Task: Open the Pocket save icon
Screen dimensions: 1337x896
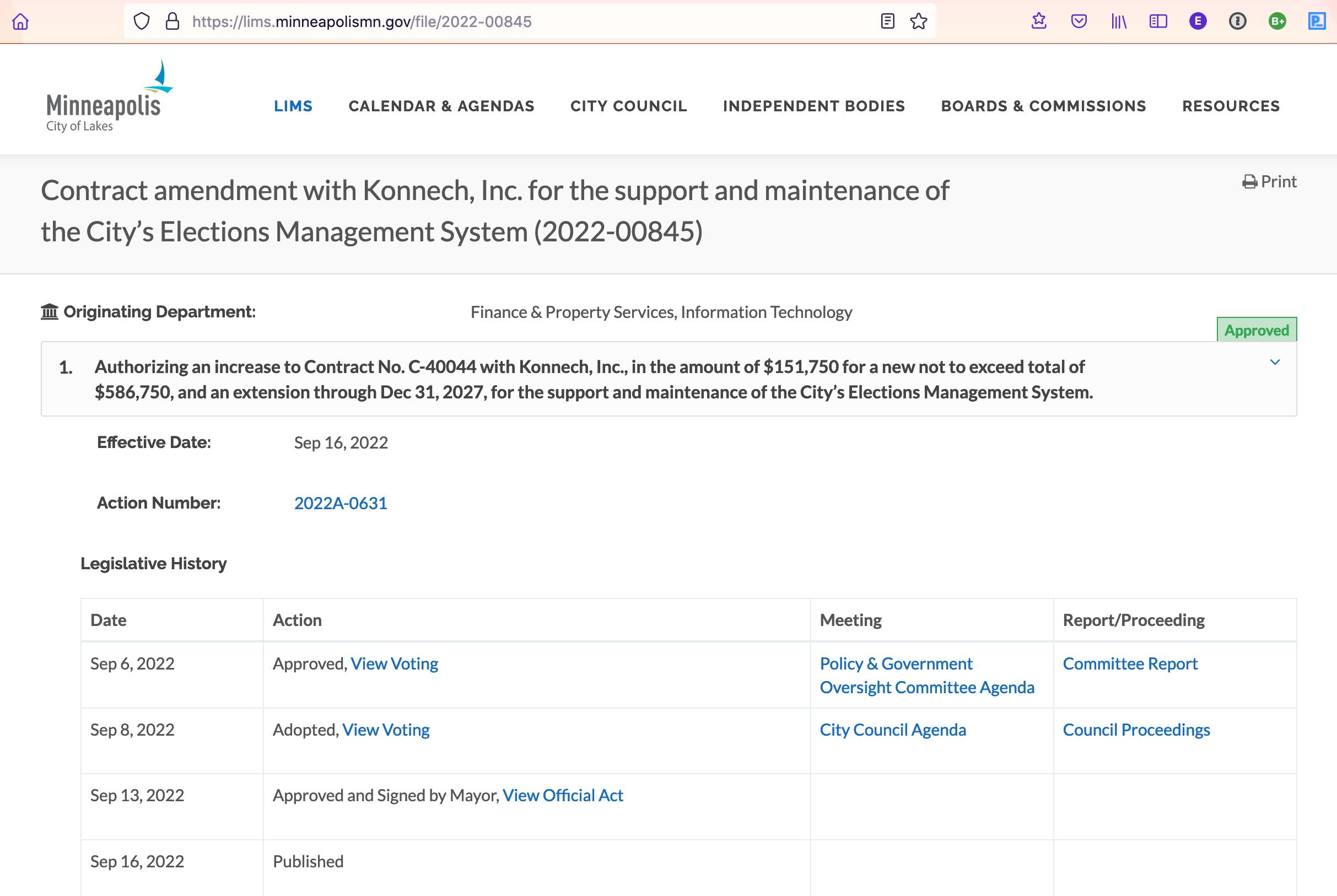Action: click(x=1078, y=21)
